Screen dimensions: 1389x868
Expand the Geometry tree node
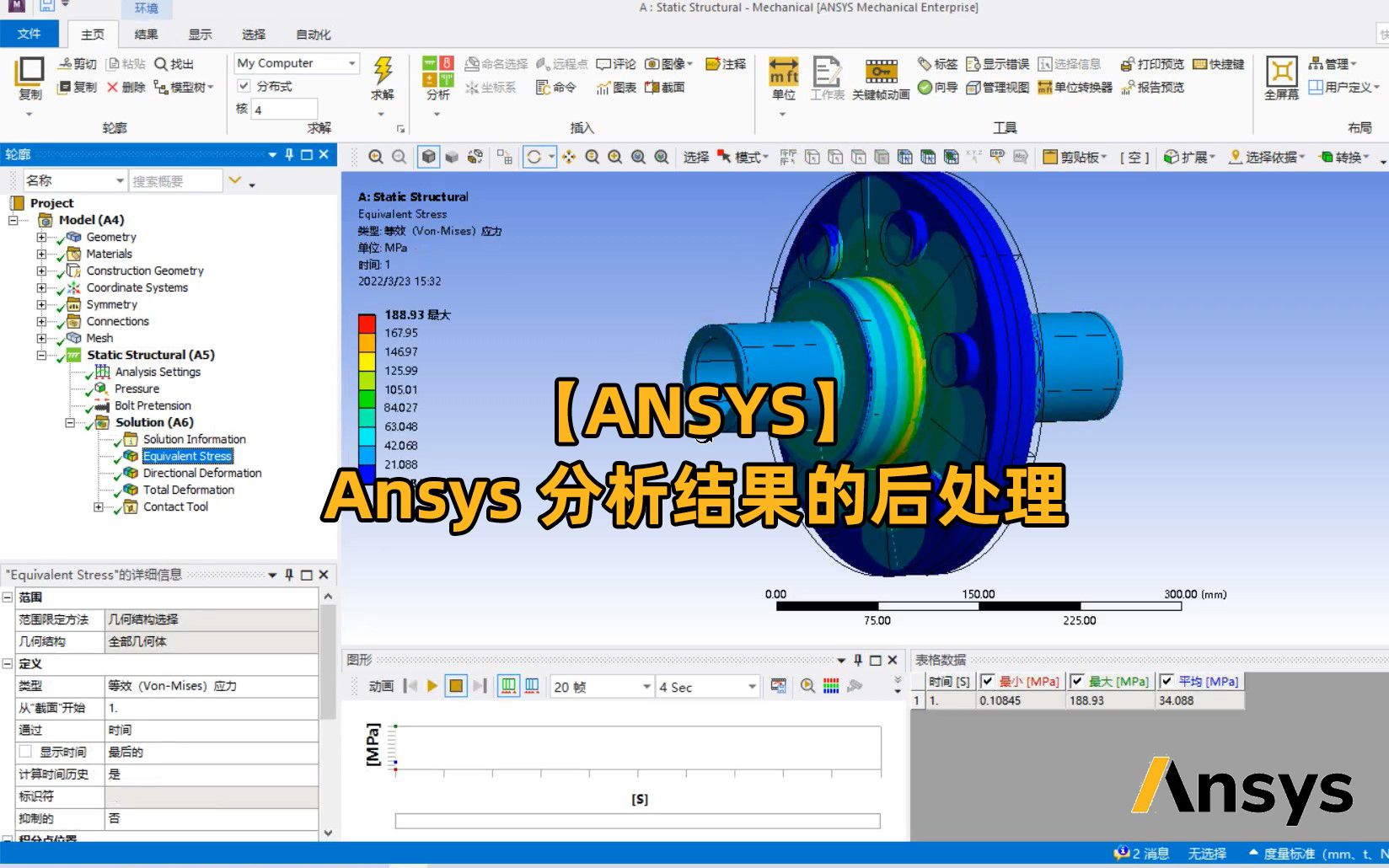41,237
